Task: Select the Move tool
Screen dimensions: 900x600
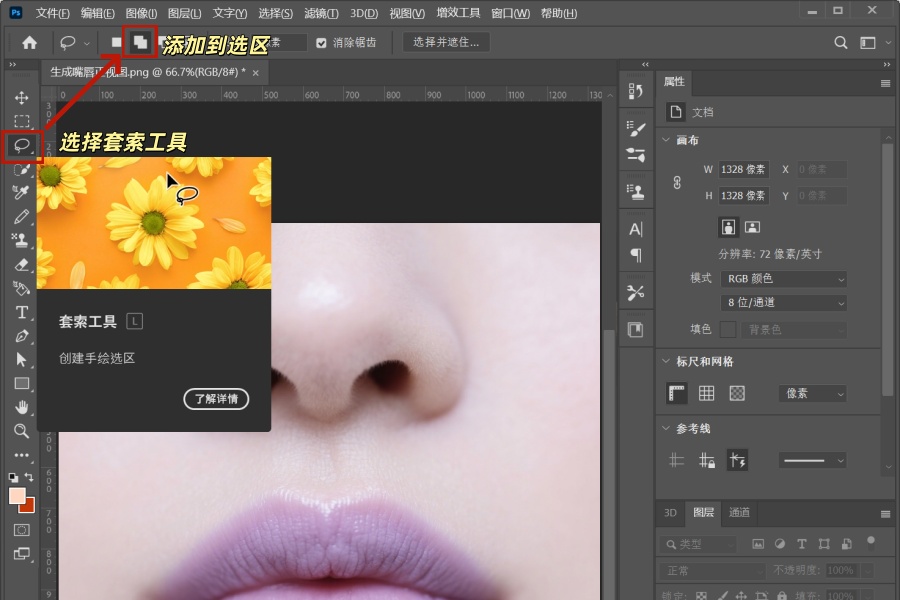Action: click(x=22, y=98)
